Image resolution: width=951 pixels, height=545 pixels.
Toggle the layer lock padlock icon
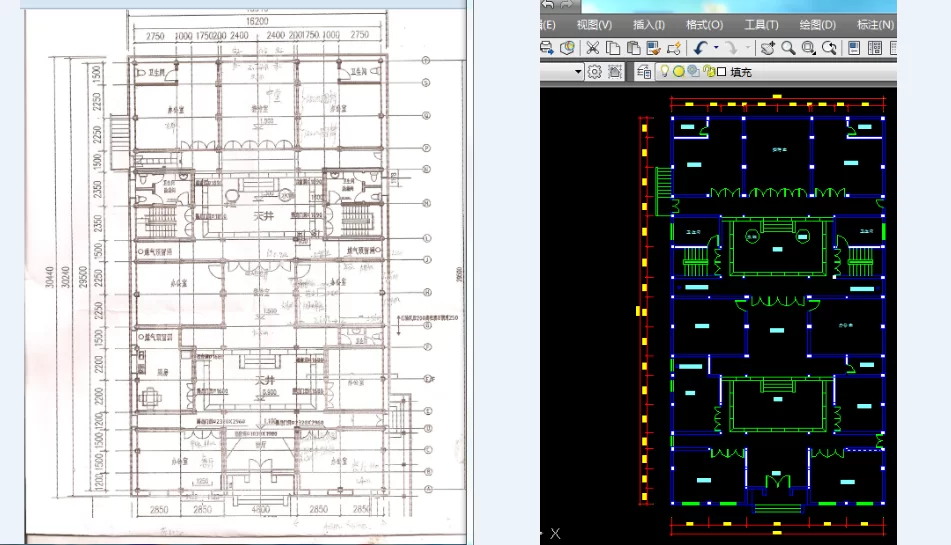[709, 72]
